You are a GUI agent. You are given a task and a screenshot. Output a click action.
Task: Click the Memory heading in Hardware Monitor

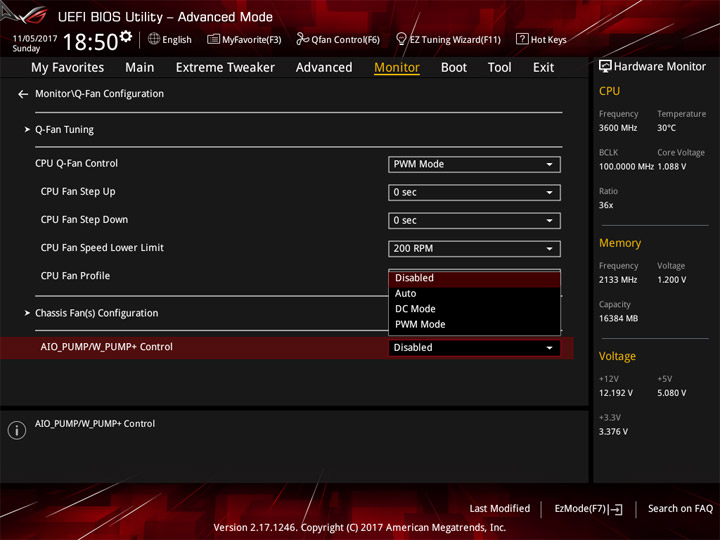pyautogui.click(x=620, y=243)
